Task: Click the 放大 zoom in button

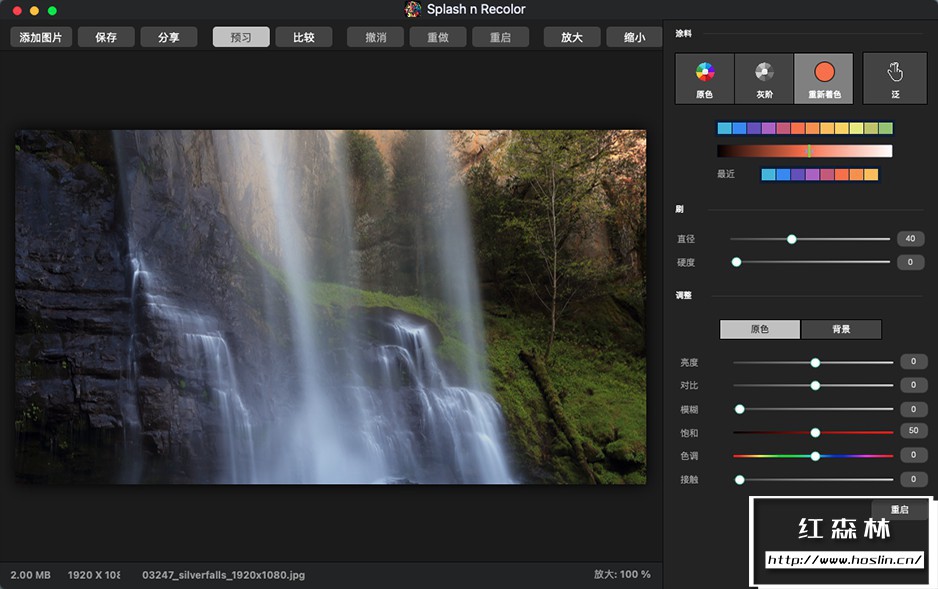Action: point(572,37)
